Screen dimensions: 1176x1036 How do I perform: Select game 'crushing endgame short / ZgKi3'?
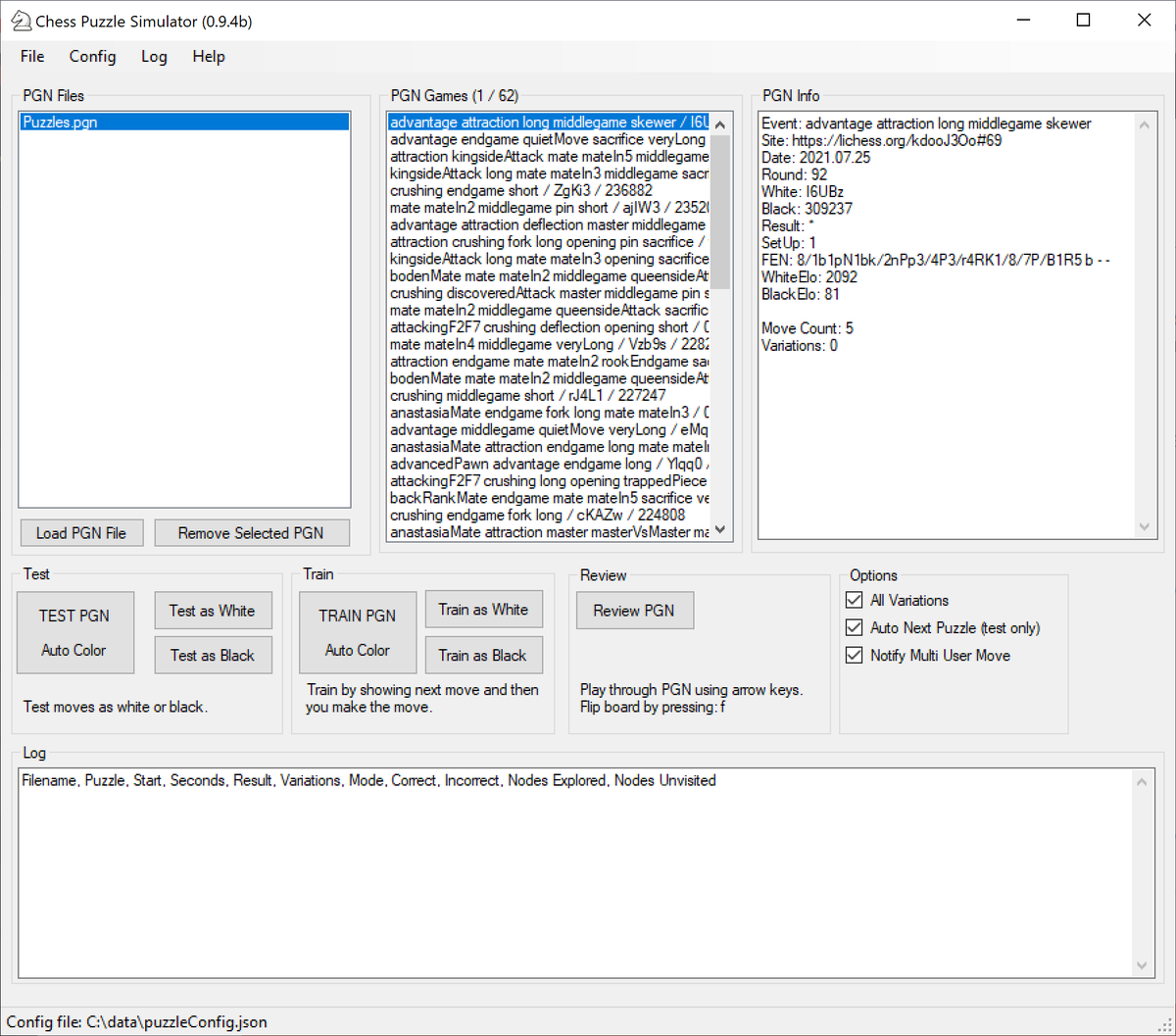pyautogui.click(x=549, y=191)
